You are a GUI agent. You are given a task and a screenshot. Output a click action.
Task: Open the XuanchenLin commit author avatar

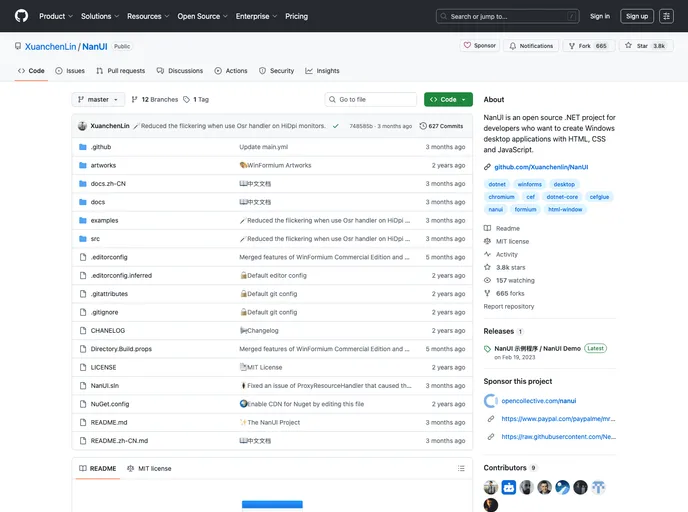(82, 126)
